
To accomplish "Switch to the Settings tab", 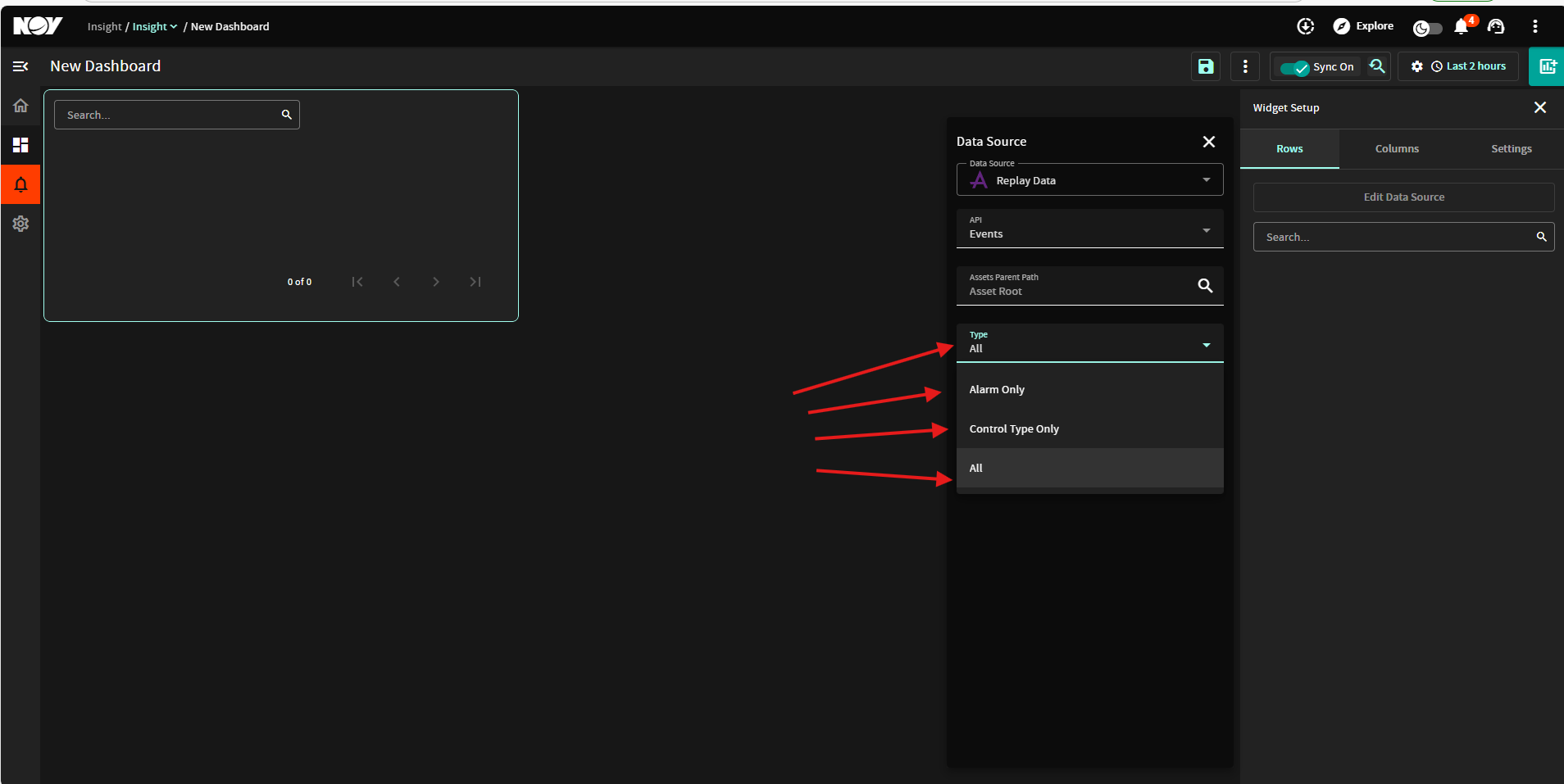I will point(1512,148).
